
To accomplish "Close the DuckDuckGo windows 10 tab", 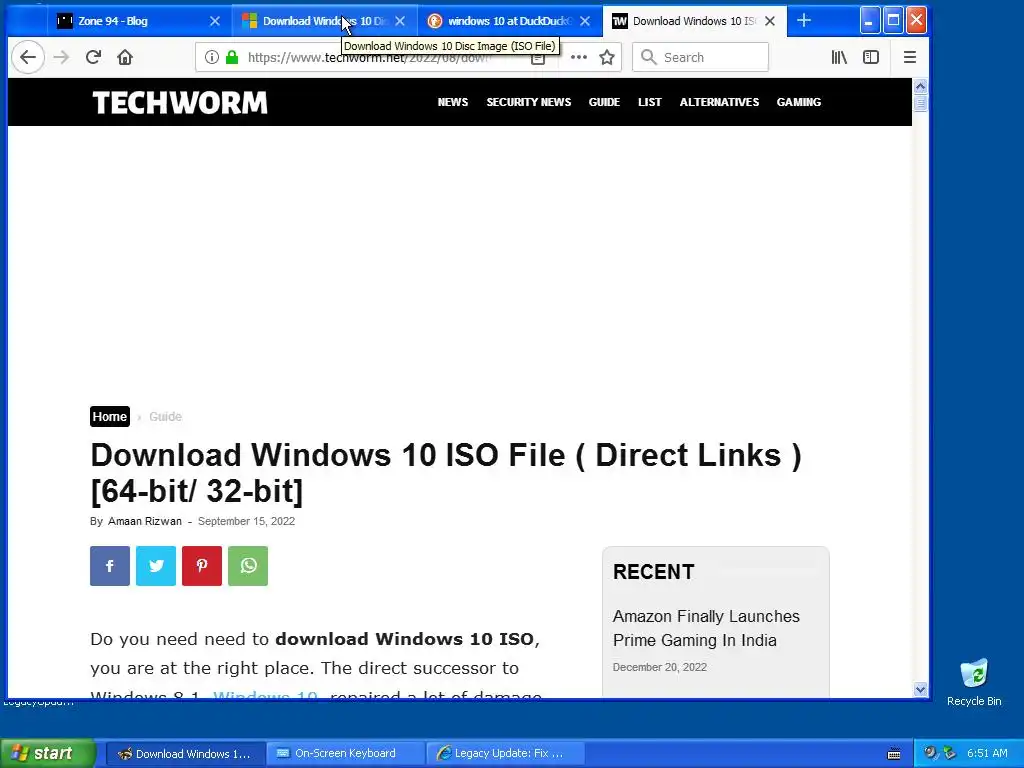I will pyautogui.click(x=585, y=21).
